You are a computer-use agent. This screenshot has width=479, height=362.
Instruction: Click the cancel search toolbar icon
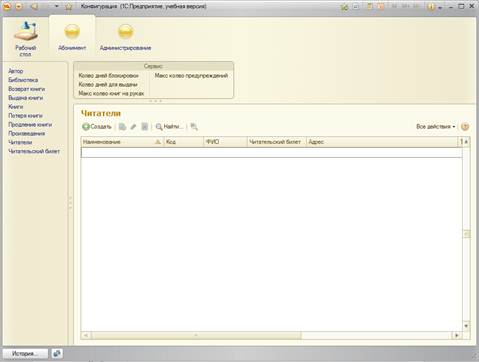pos(194,127)
